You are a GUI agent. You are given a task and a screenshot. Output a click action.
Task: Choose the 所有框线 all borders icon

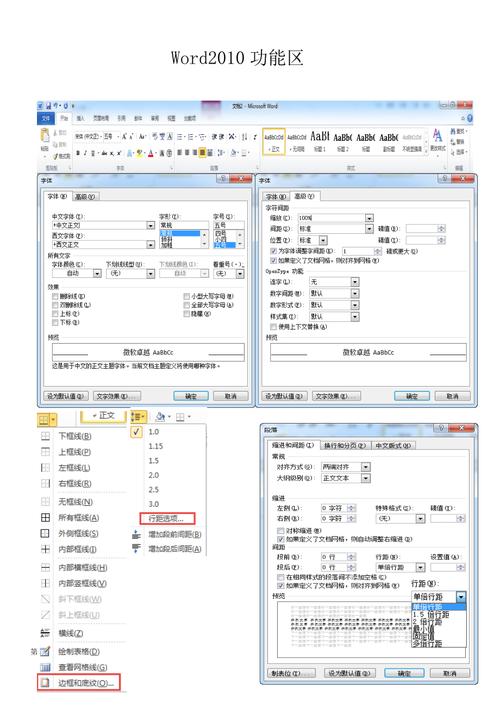(45, 517)
